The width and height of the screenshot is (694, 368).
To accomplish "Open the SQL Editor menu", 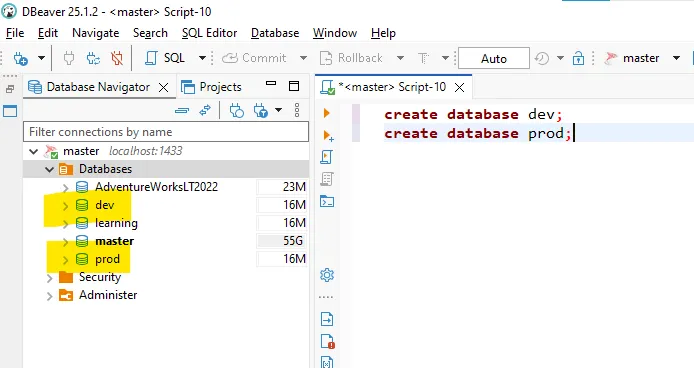I will tap(209, 33).
